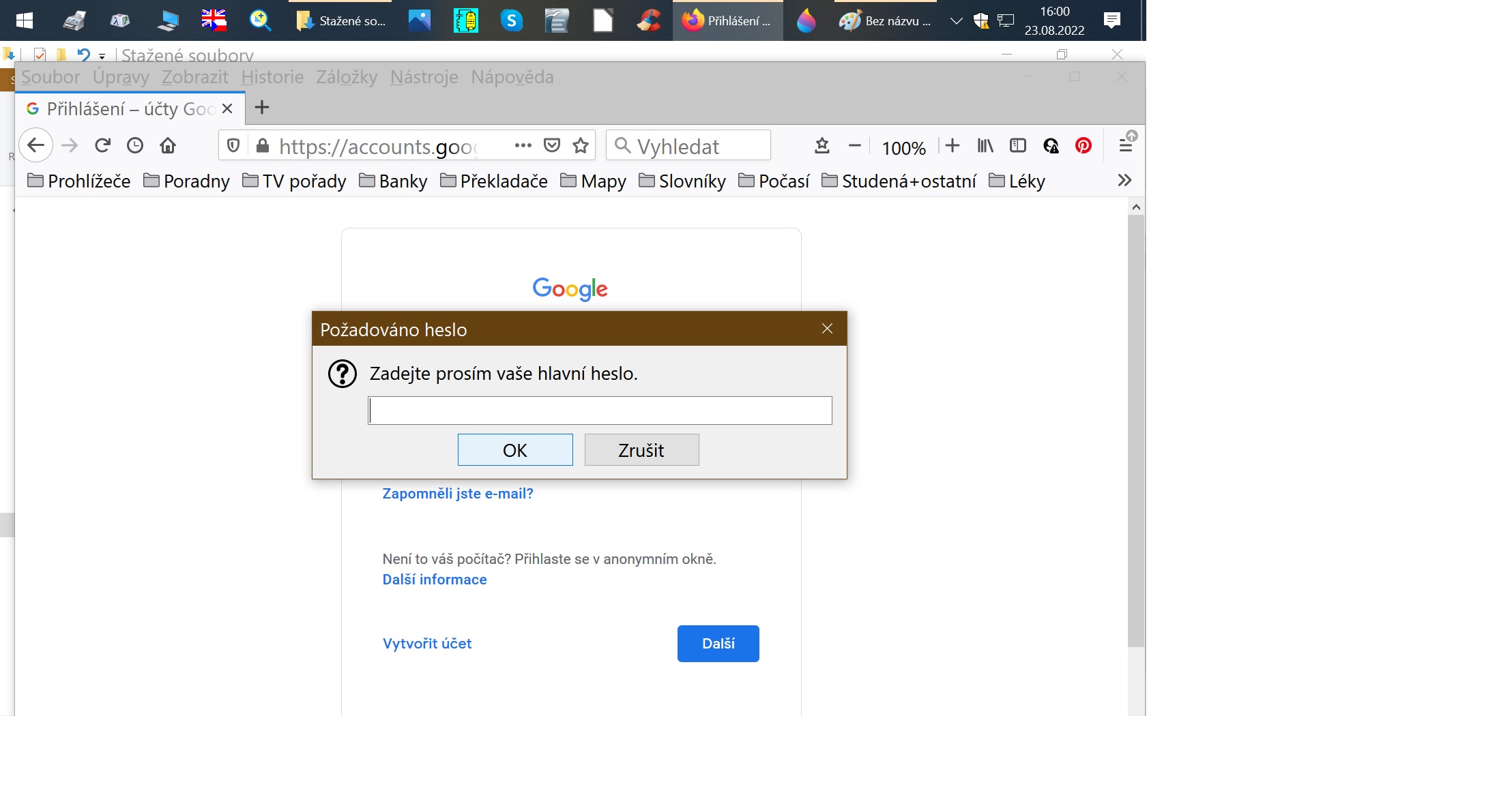Click the zoom in plus button
This screenshot has height=791, width=1512.
click(953, 145)
